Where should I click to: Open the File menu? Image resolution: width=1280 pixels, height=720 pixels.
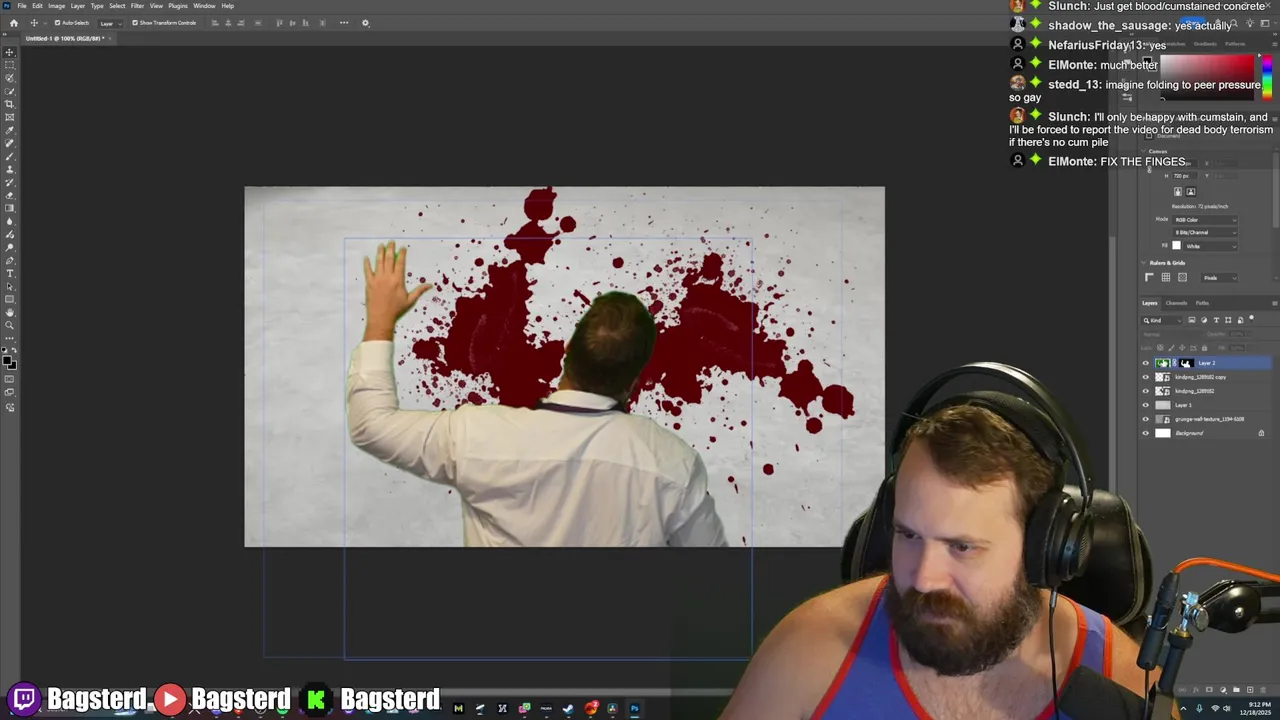pos(21,6)
